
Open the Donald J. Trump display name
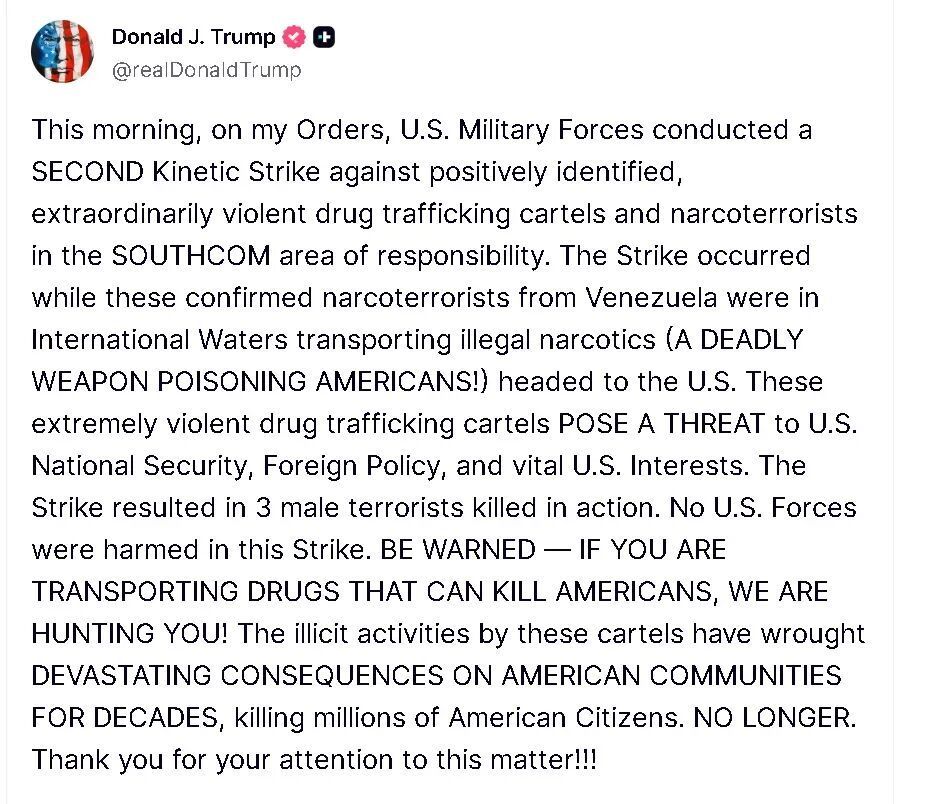click(193, 38)
